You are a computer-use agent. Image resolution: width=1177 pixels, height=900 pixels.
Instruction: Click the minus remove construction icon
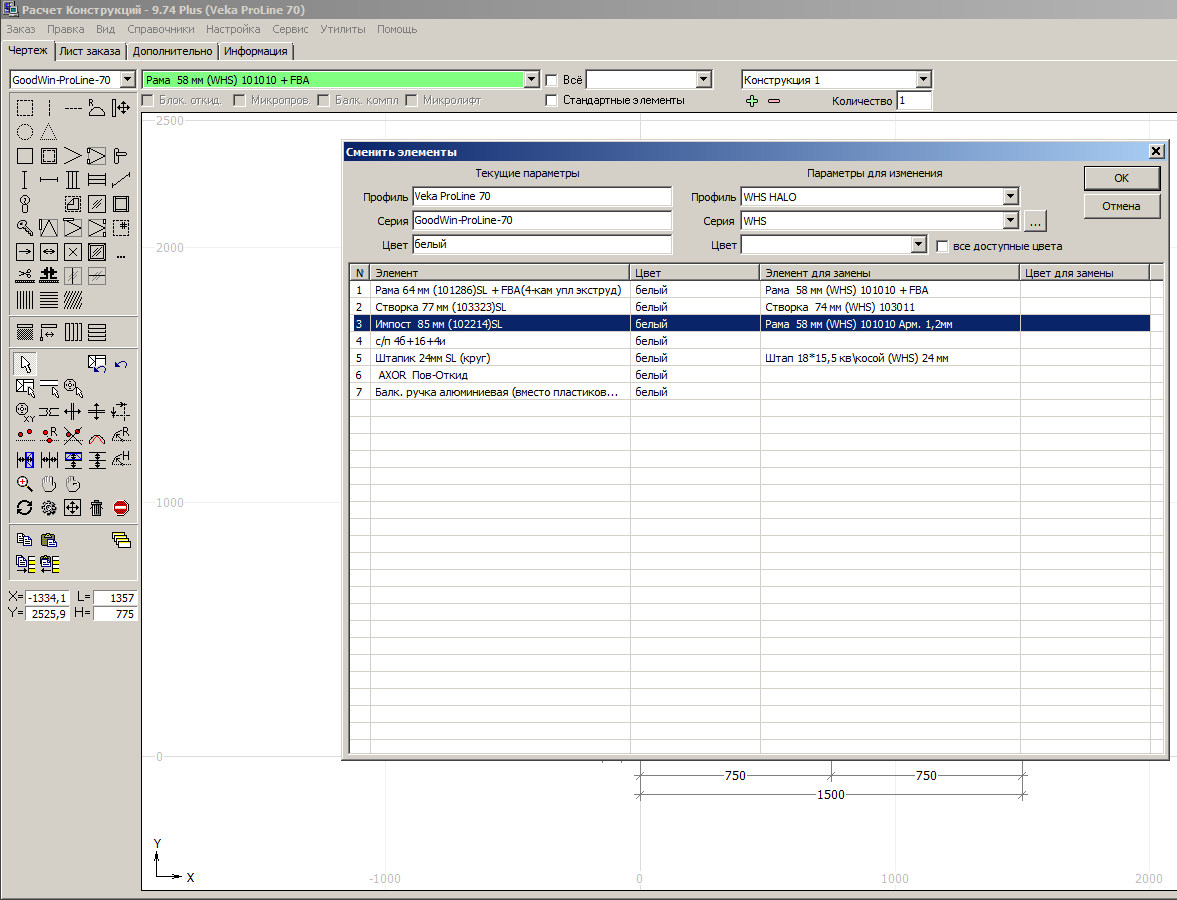[774, 101]
